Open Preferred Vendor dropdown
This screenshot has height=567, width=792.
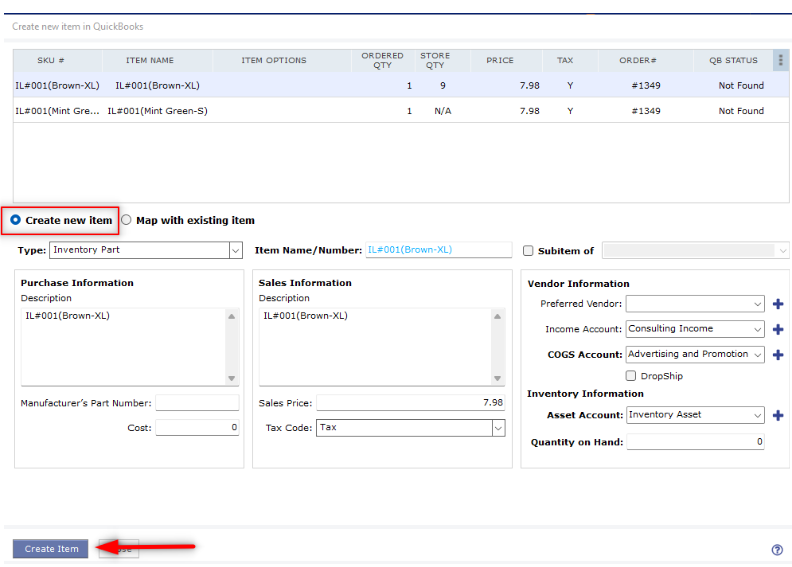(x=695, y=304)
